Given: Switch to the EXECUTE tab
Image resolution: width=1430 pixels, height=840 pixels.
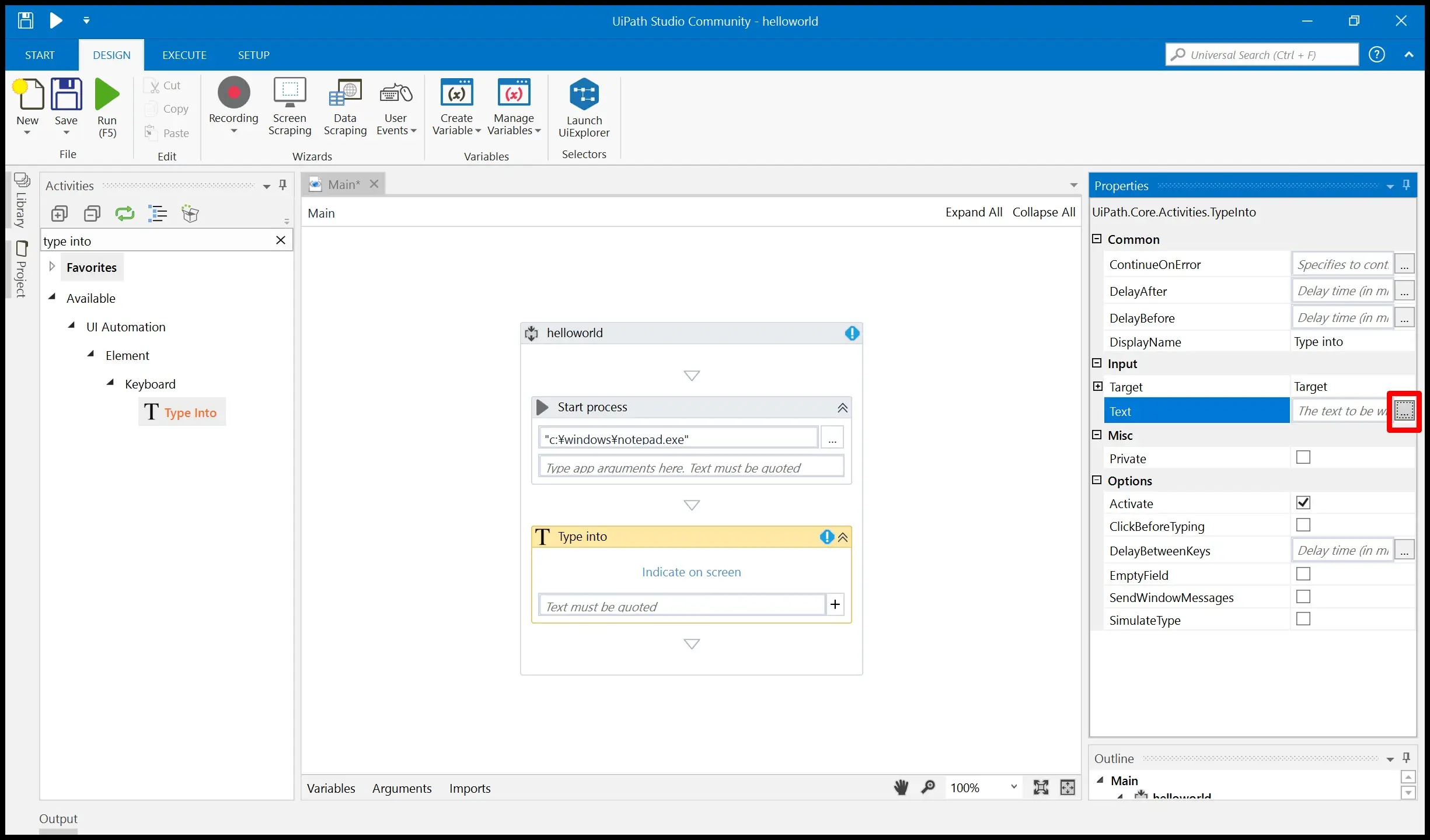Looking at the screenshot, I should pos(184,55).
